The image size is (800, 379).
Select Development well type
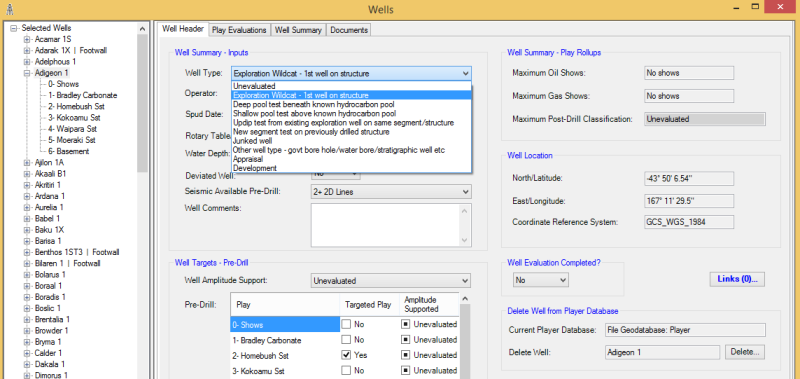click(352, 168)
